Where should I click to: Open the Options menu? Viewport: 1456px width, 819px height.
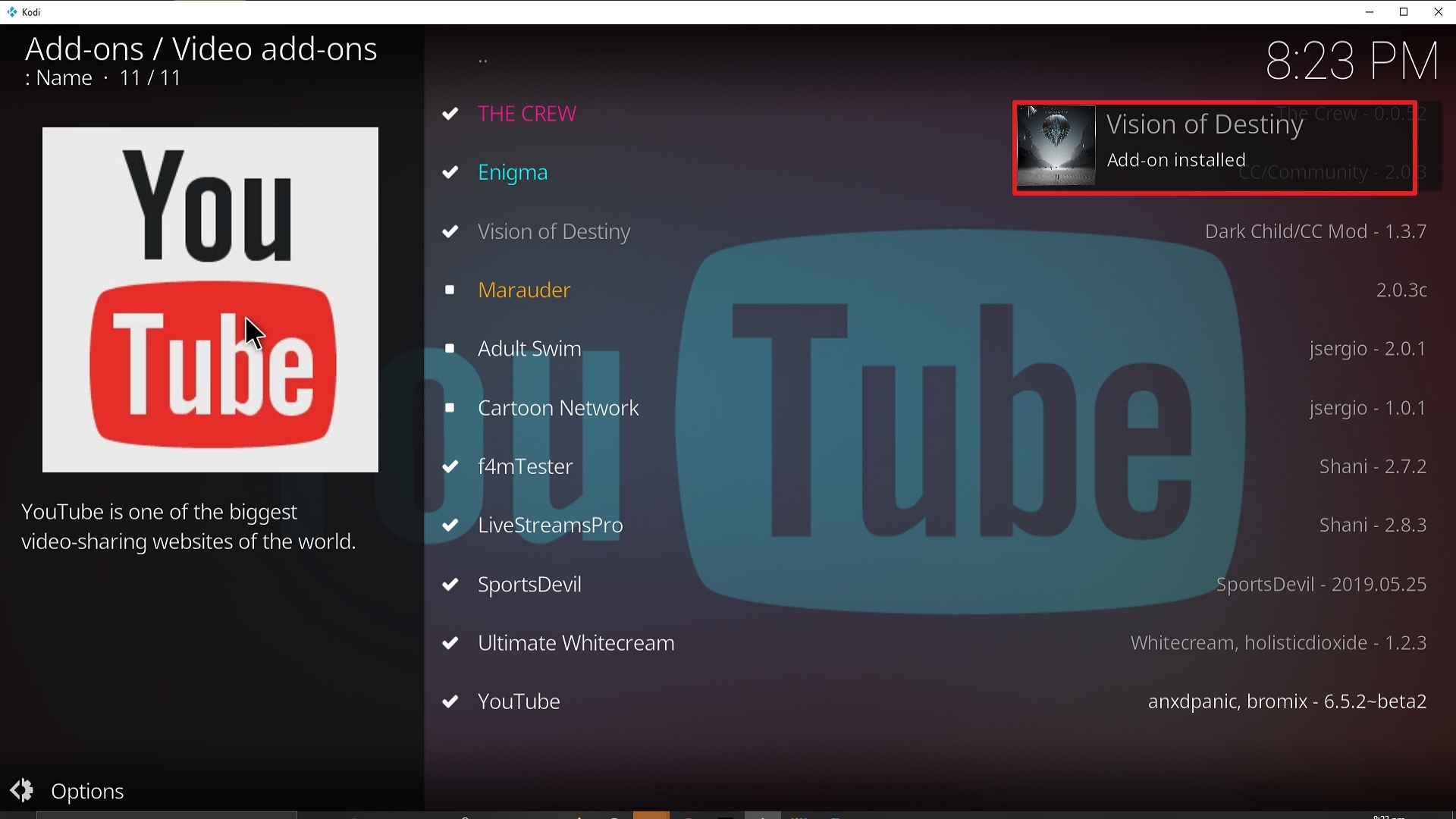click(87, 792)
